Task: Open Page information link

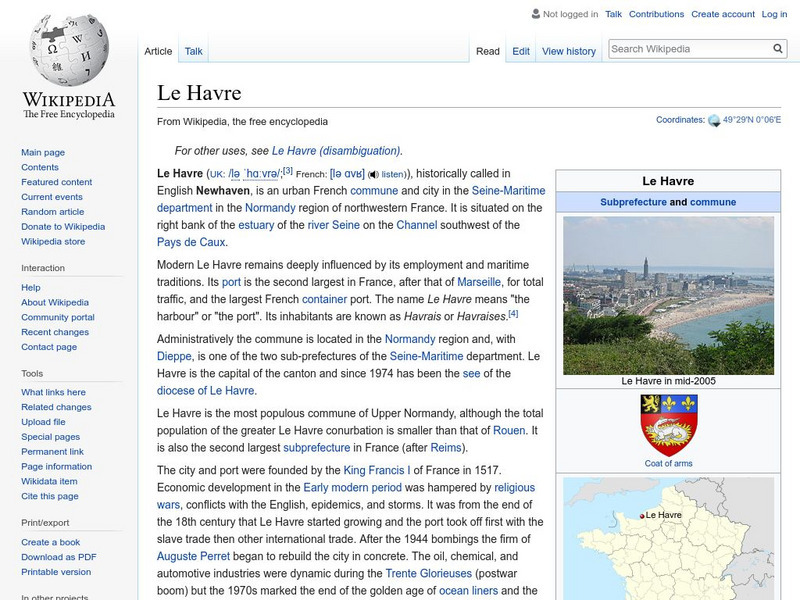Action: [x=57, y=466]
